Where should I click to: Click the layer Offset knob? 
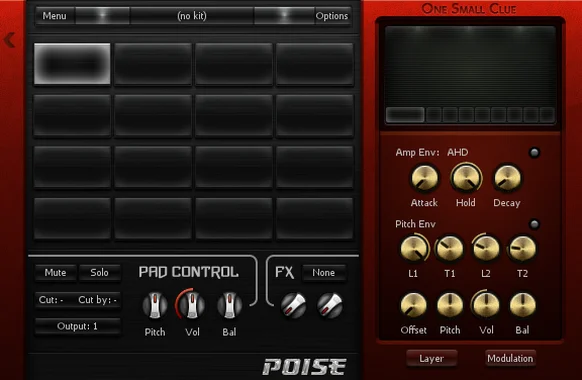click(413, 305)
